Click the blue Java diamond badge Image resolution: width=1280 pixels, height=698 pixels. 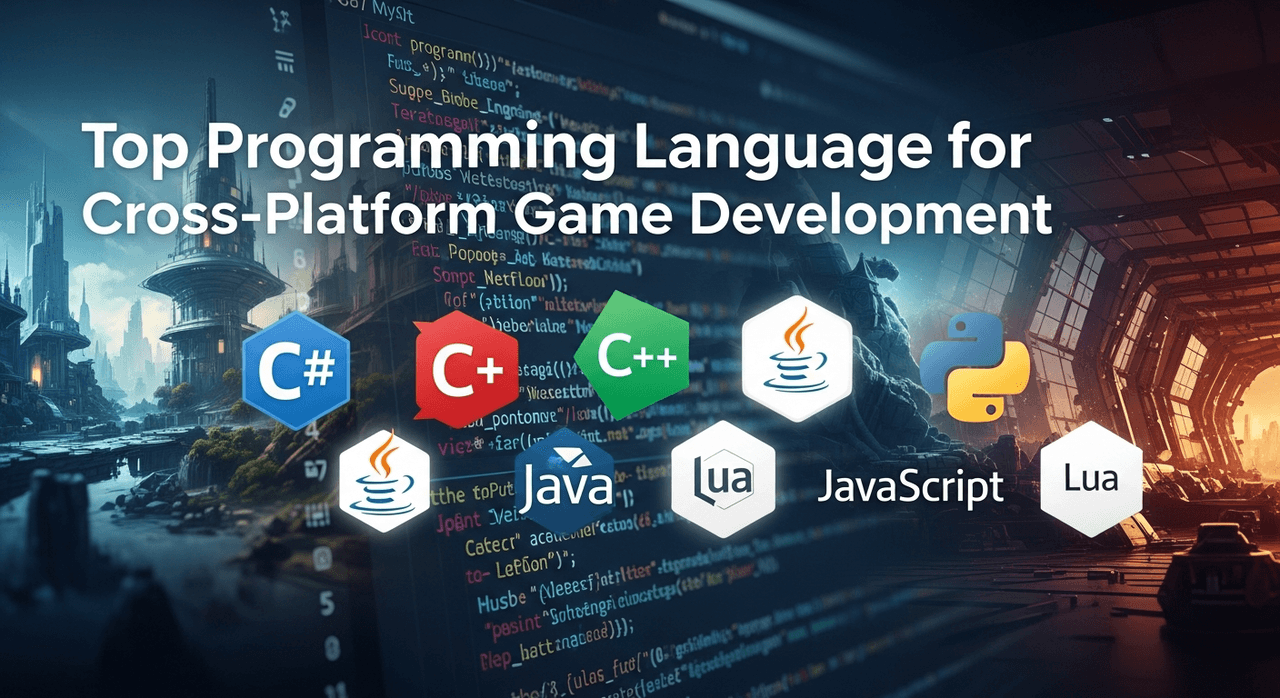[x=565, y=483]
